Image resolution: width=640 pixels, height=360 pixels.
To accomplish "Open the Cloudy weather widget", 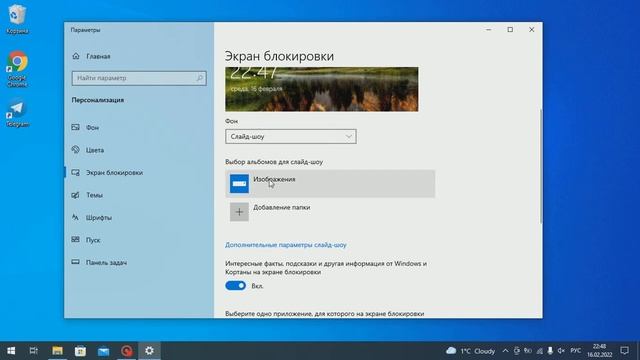I will point(471,351).
